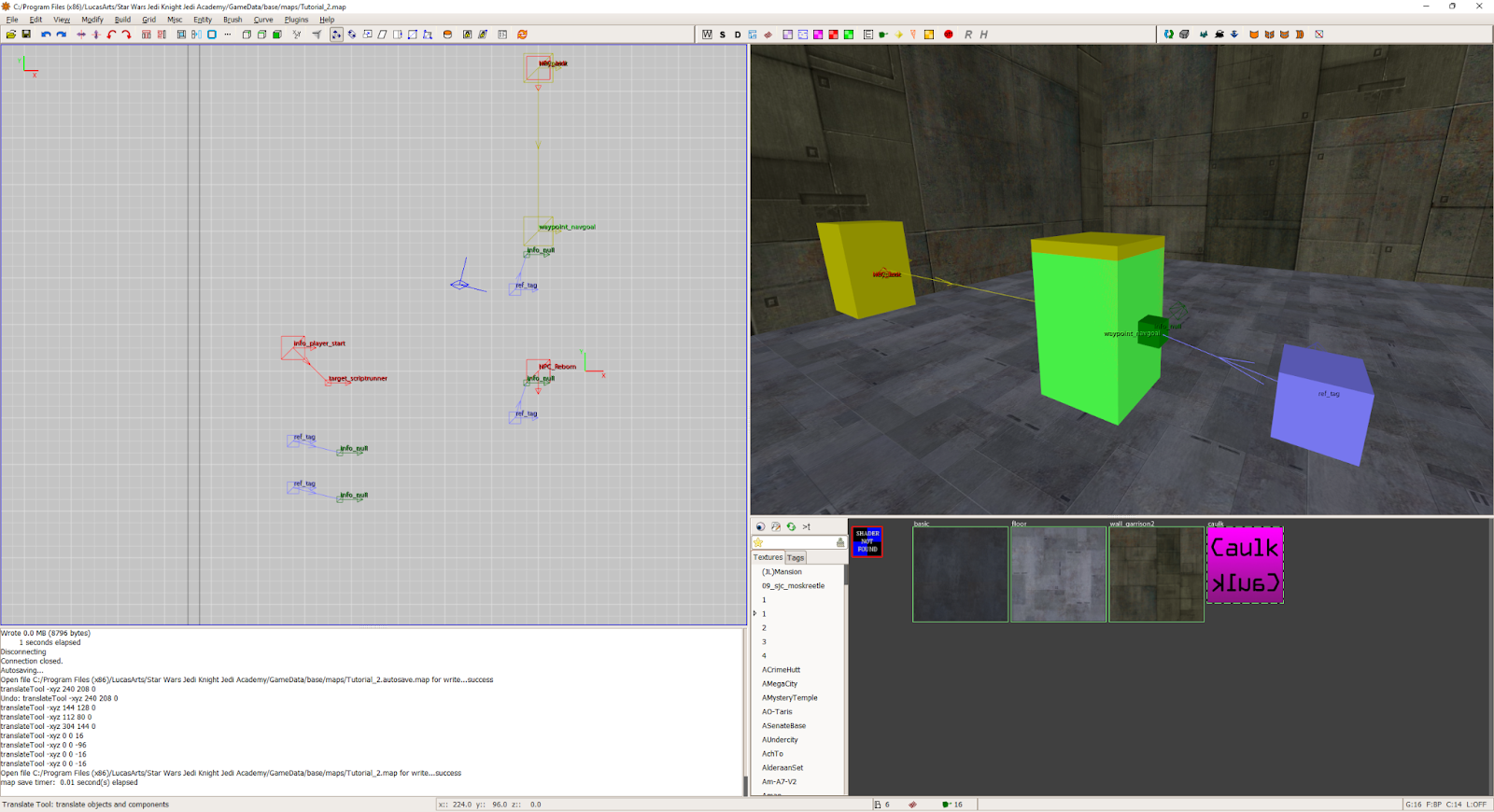Click the ">t" texture browser button

click(807, 526)
